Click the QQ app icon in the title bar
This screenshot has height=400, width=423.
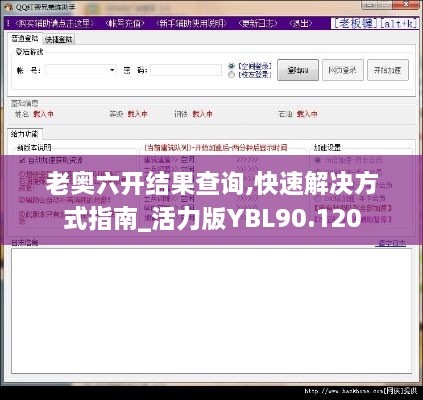[x=10, y=7]
